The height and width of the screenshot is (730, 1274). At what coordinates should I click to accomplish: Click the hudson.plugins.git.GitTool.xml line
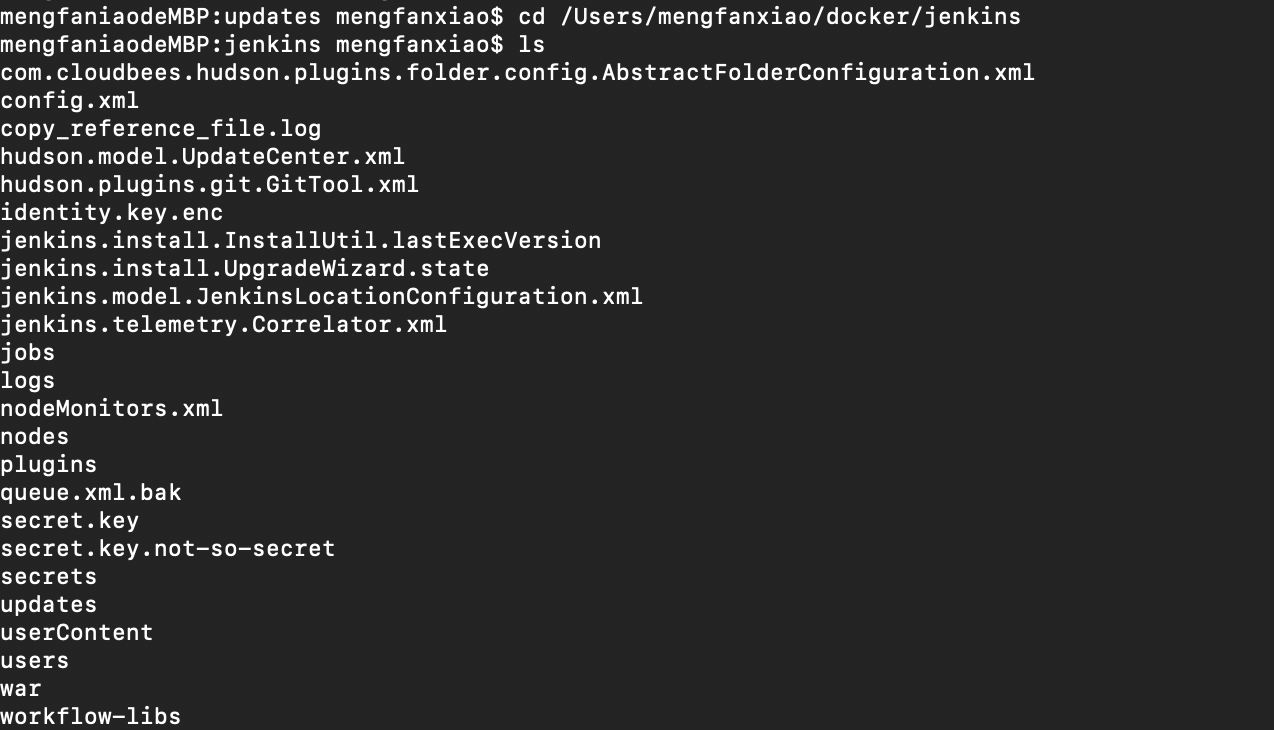pos(209,185)
